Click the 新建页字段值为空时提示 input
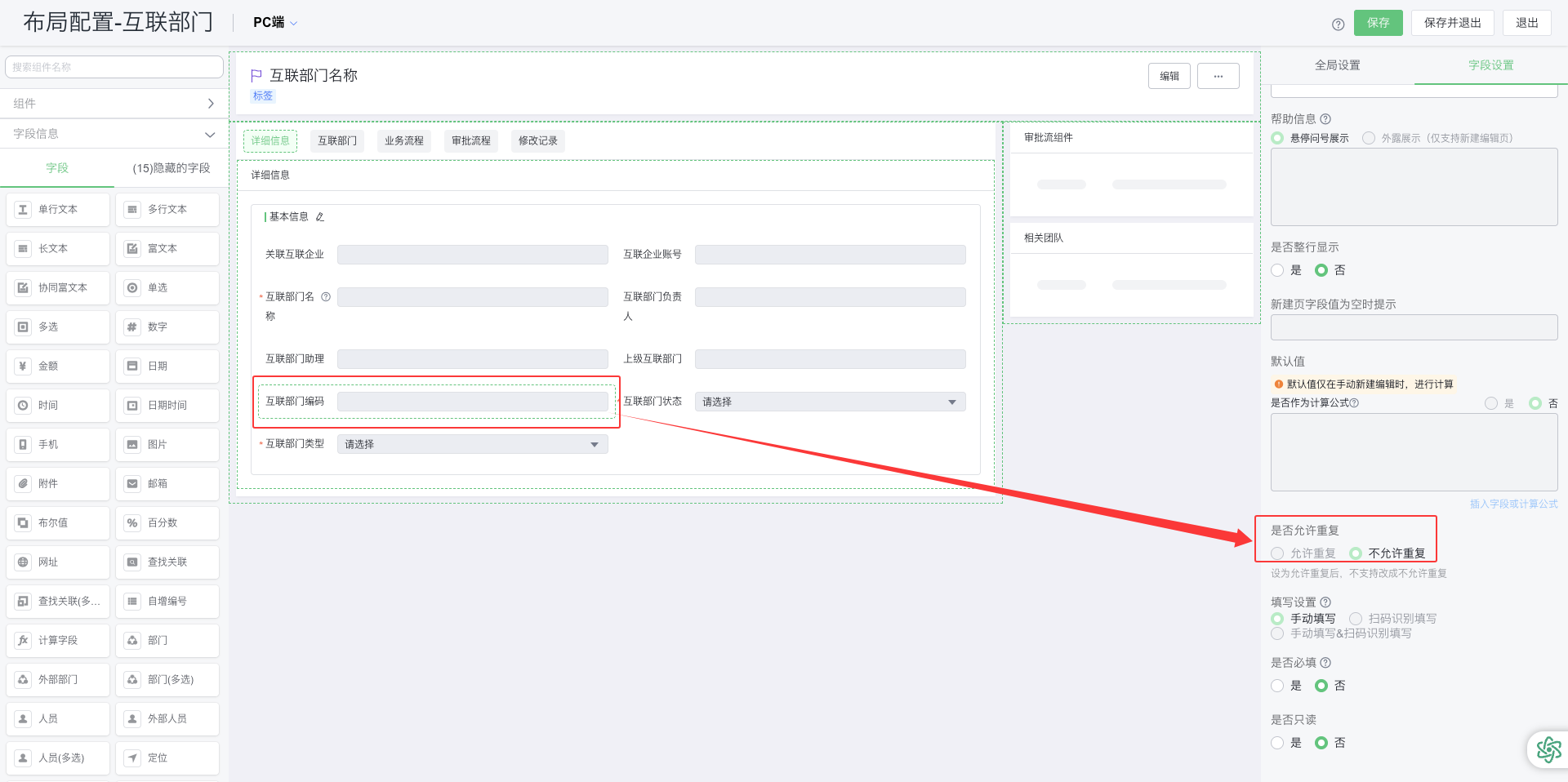The image size is (1568, 782). click(1414, 328)
